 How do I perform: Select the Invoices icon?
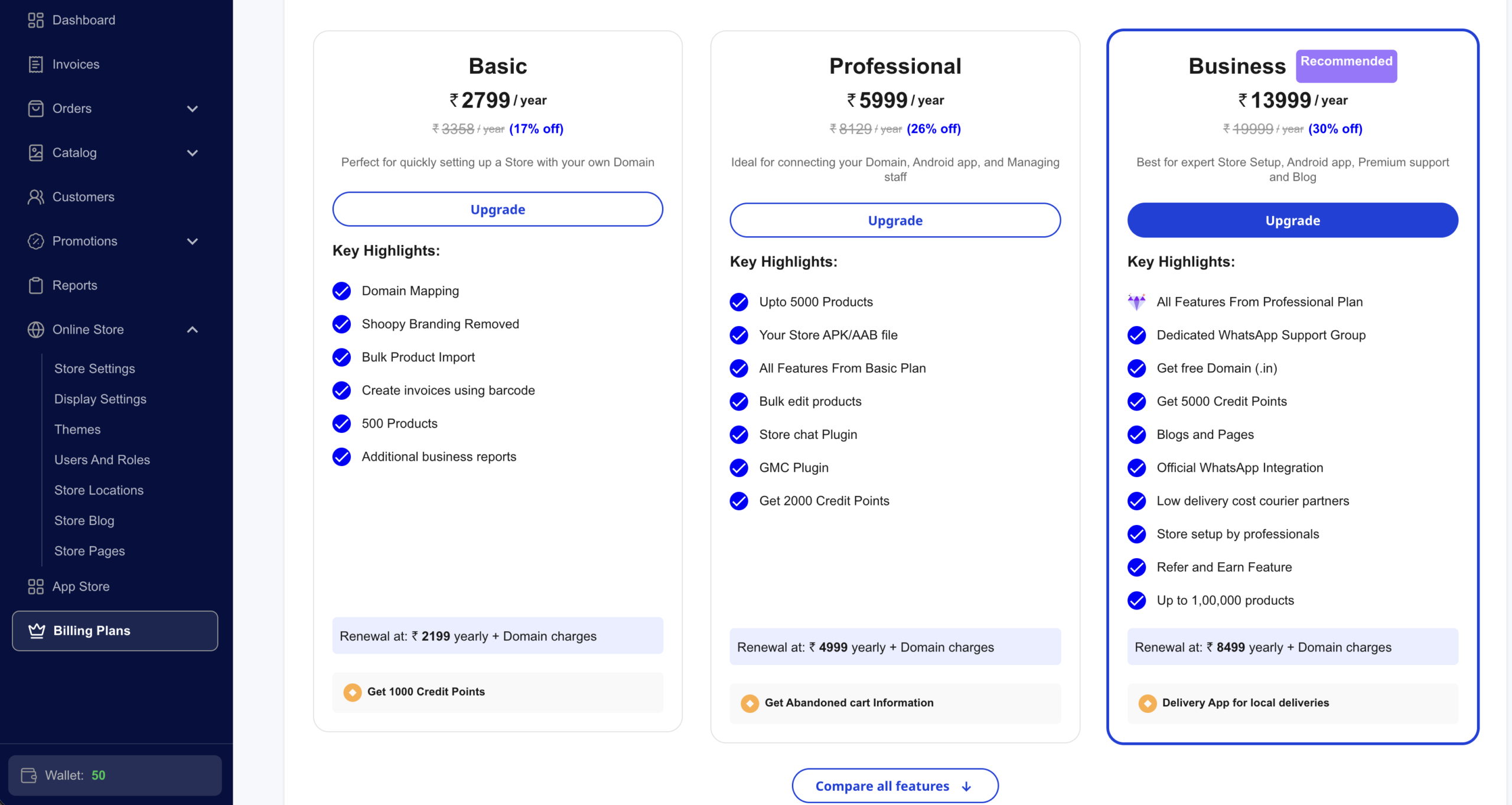tap(35, 64)
